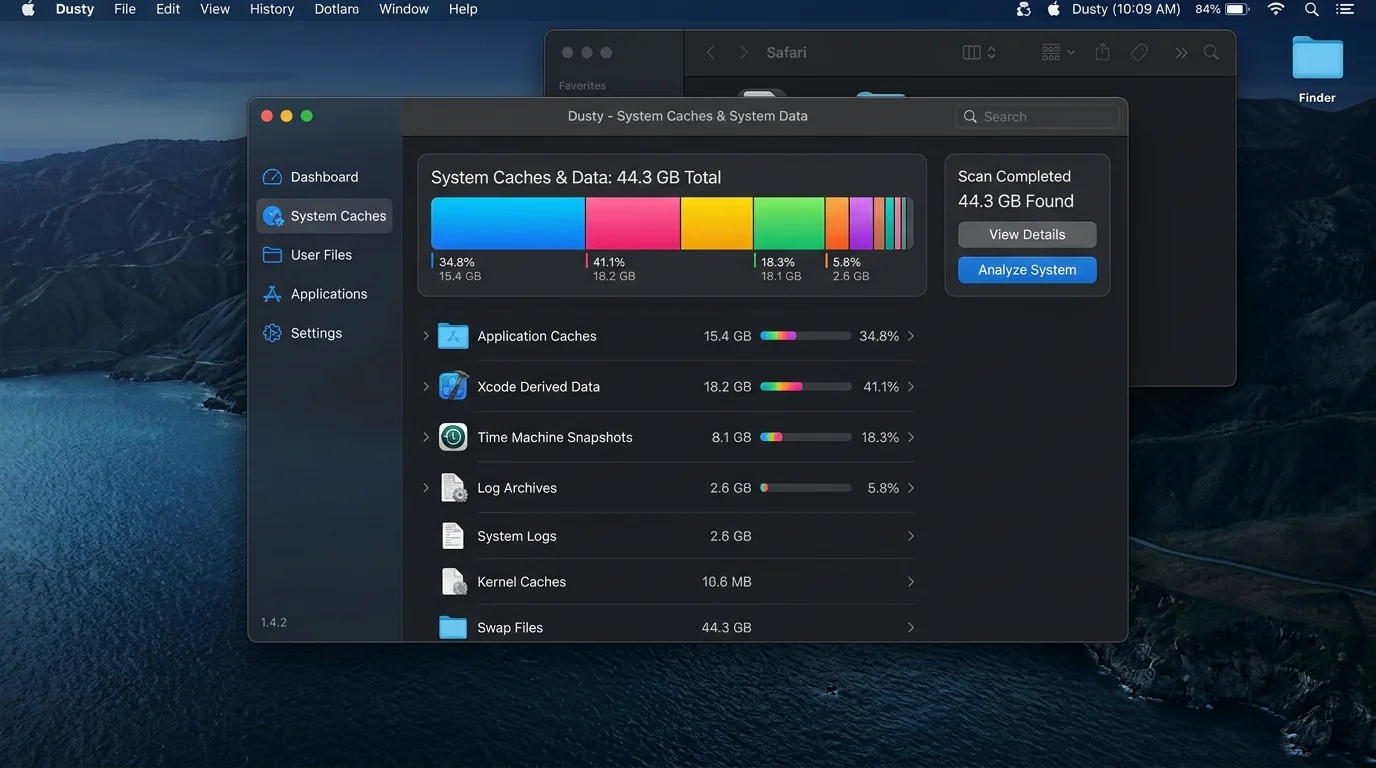Click the User Files folder icon
Image resolution: width=1376 pixels, height=768 pixels.
click(x=272, y=255)
